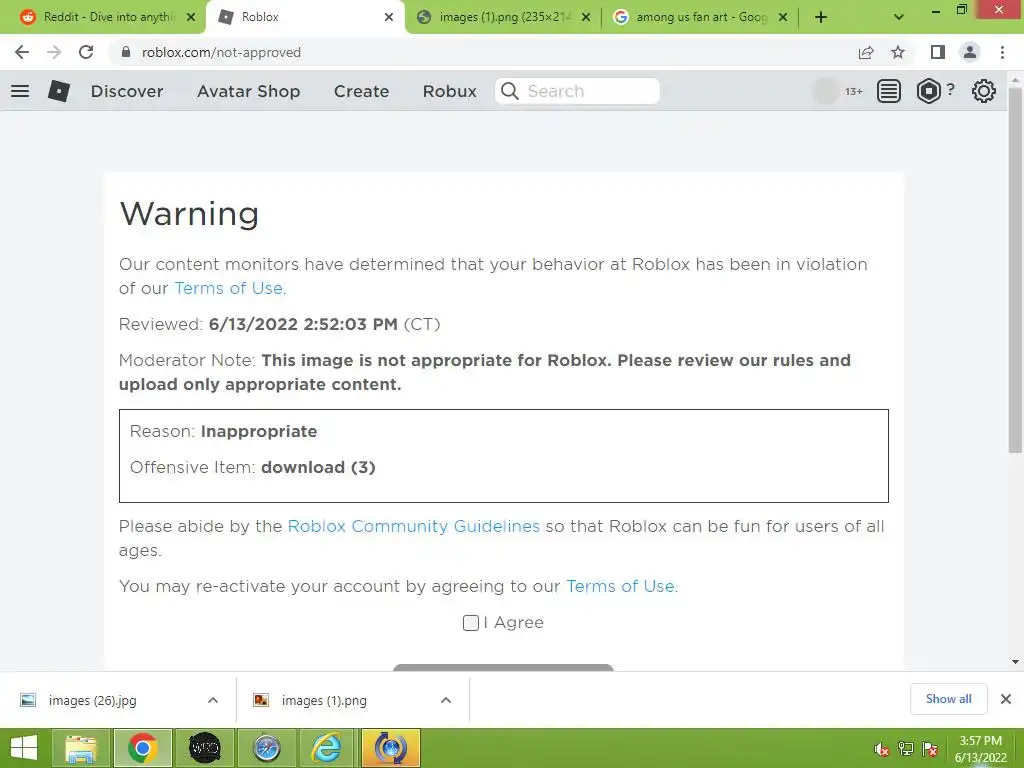Viewport: 1024px width, 768px height.
Task: Open Terms of Use link near re-activate
Action: (621, 586)
